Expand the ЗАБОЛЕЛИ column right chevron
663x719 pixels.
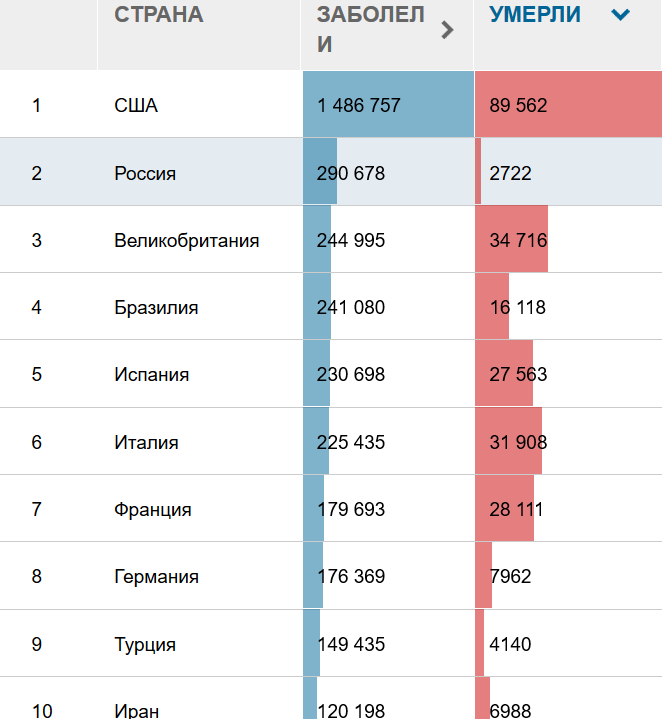(x=447, y=30)
